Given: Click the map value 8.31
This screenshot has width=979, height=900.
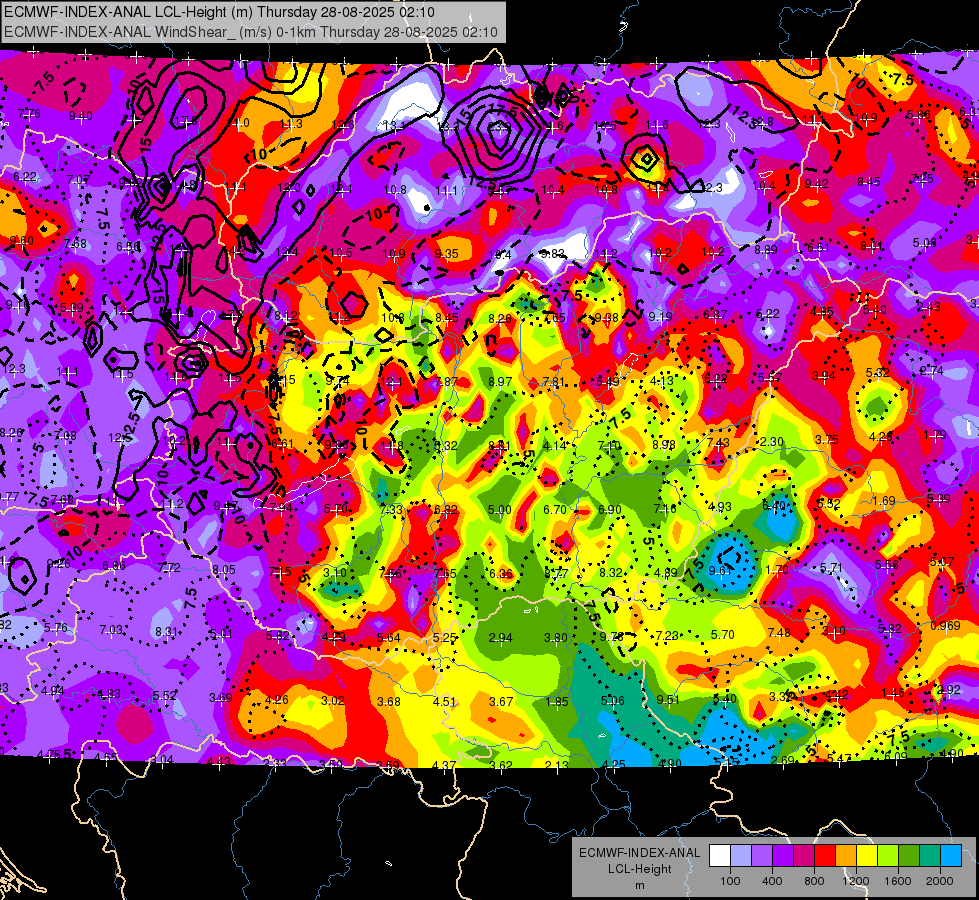Looking at the screenshot, I should point(166,631).
